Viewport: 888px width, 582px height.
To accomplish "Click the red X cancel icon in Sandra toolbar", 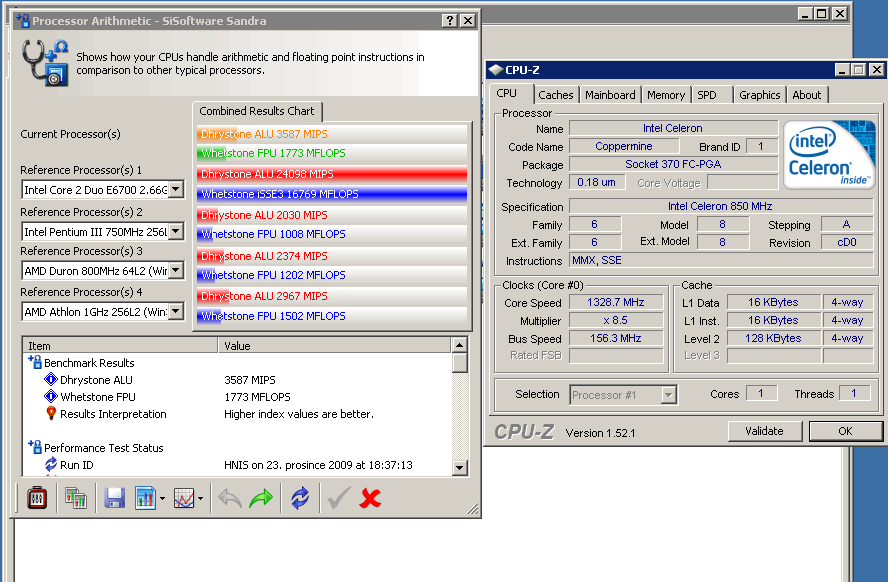I will point(370,497).
